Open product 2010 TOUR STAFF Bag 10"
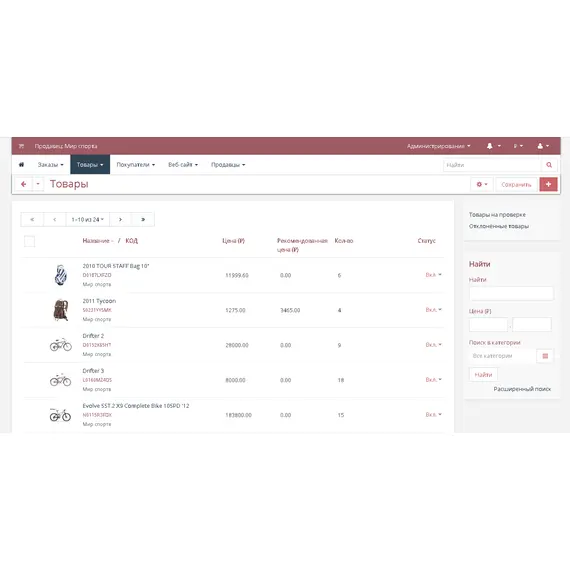Screen dimensions: 570x570 (x=116, y=266)
